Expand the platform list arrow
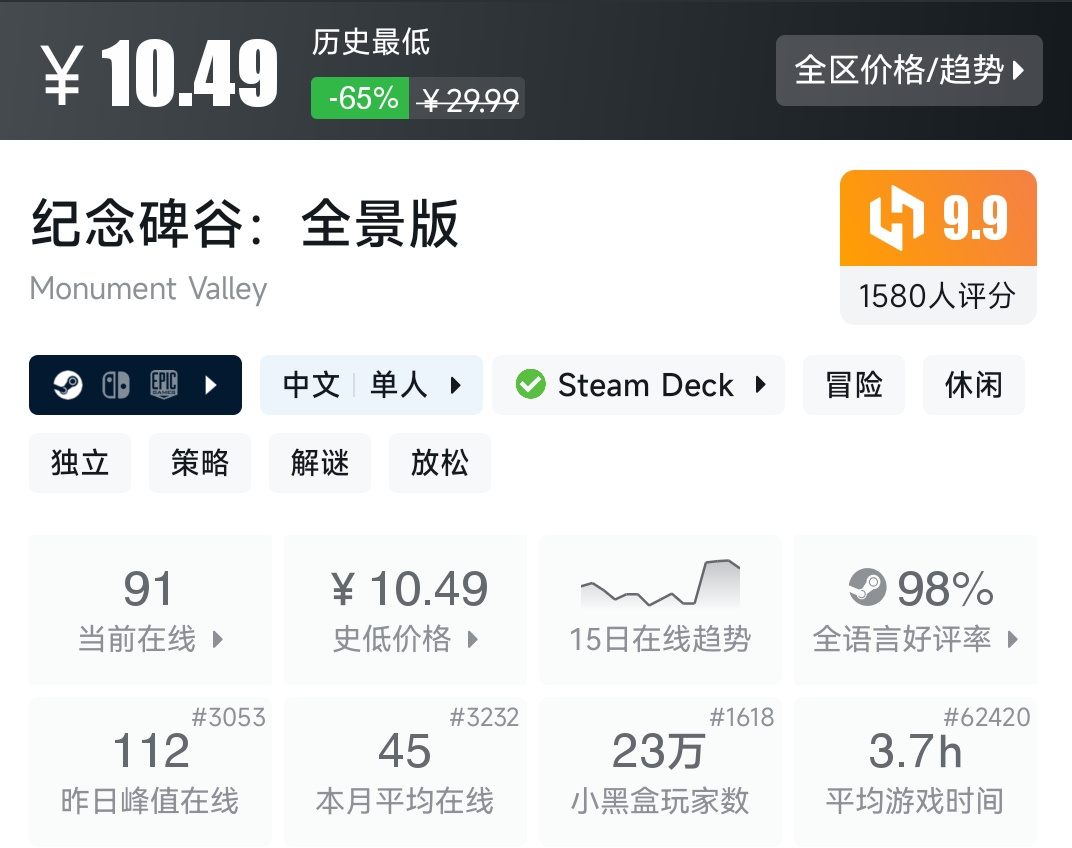 211,385
